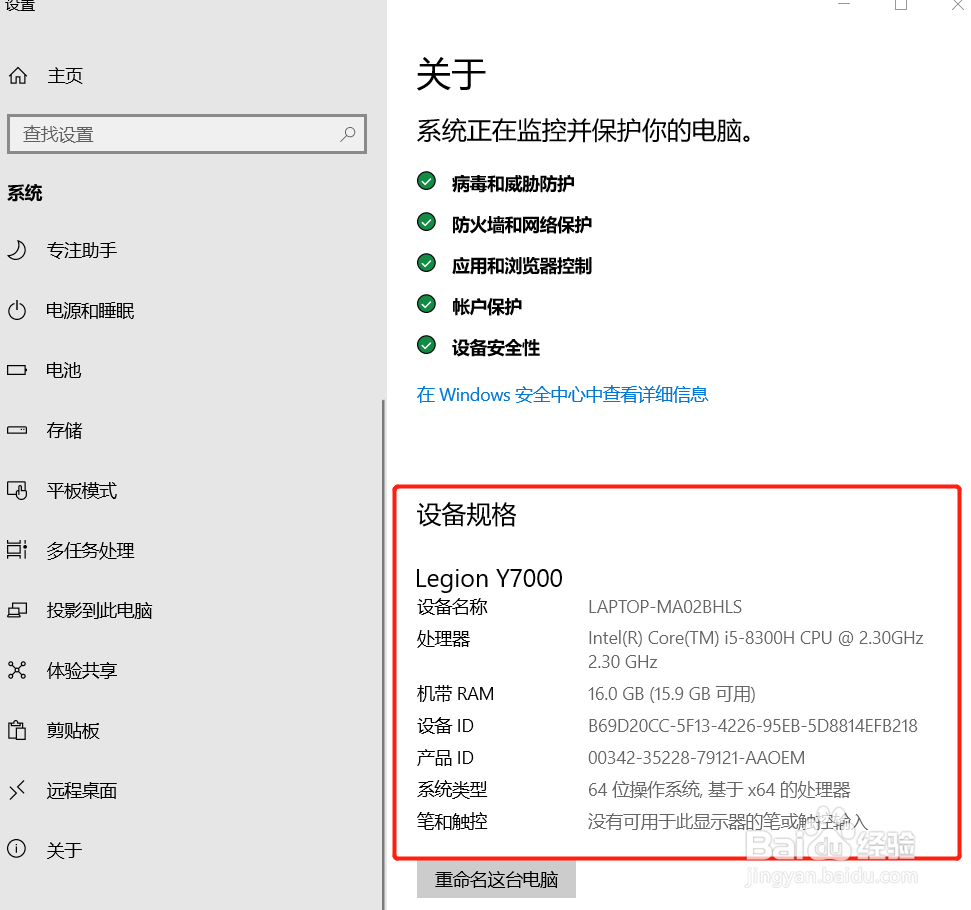The width and height of the screenshot is (971, 910).
Task: Click the multitasking icon
Action: [17, 550]
